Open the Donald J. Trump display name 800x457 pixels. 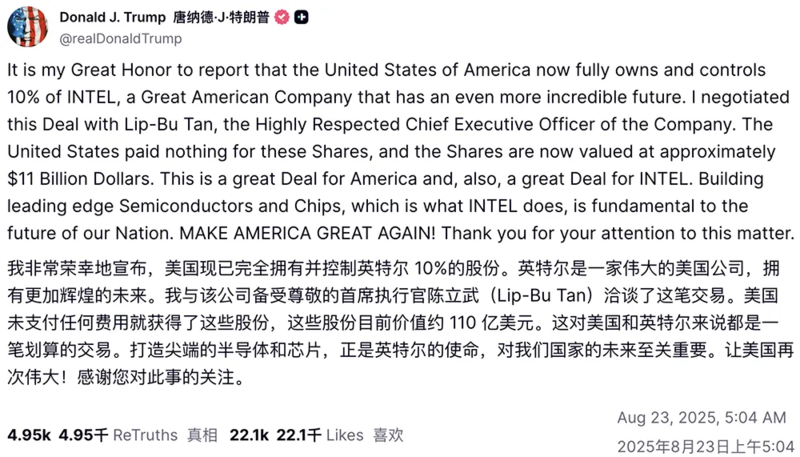[113, 19]
